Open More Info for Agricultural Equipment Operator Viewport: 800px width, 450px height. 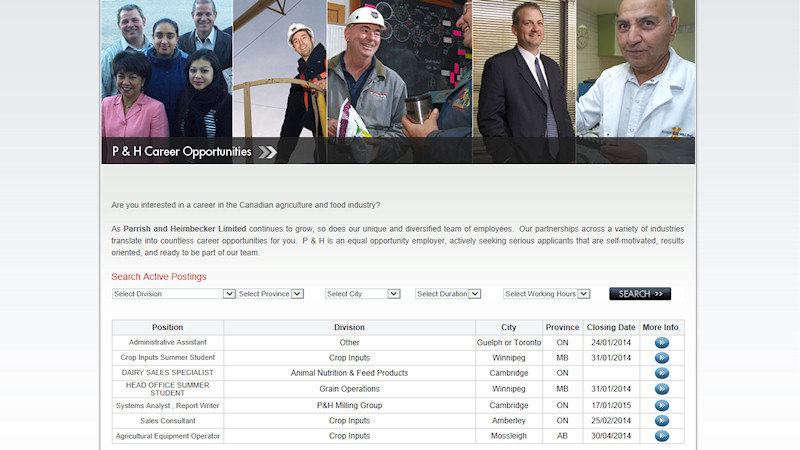point(661,436)
